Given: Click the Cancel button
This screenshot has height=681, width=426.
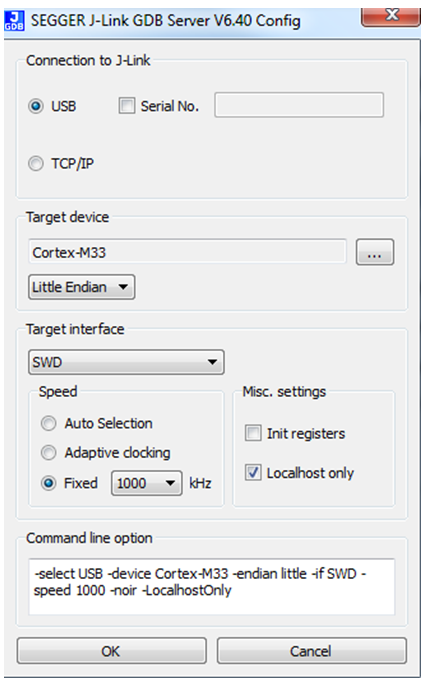Looking at the screenshot, I should pyautogui.click(x=312, y=651).
